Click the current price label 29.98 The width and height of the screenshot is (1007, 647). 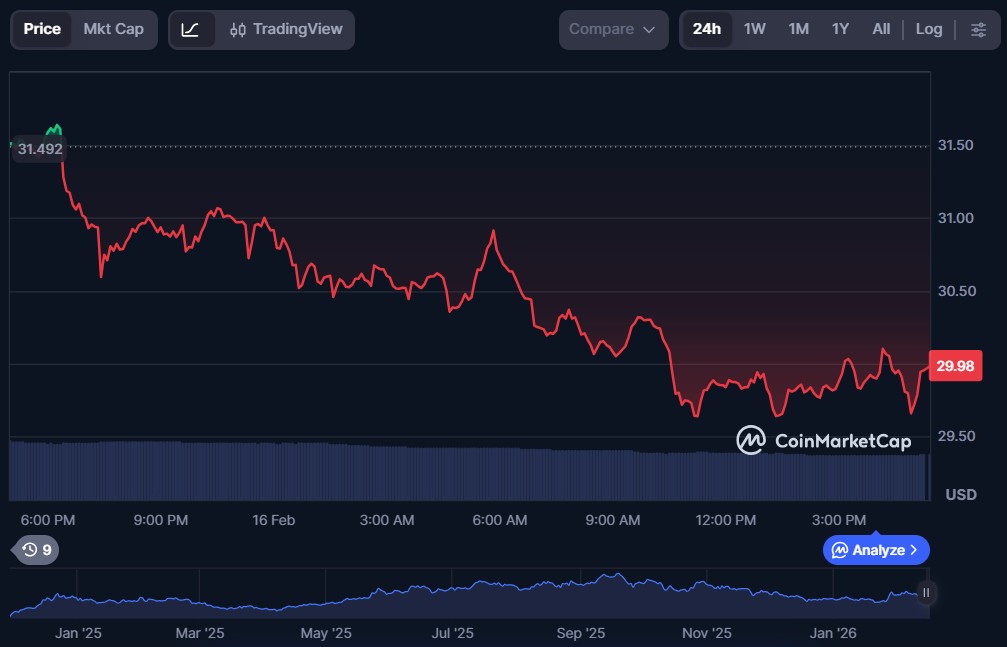click(956, 366)
